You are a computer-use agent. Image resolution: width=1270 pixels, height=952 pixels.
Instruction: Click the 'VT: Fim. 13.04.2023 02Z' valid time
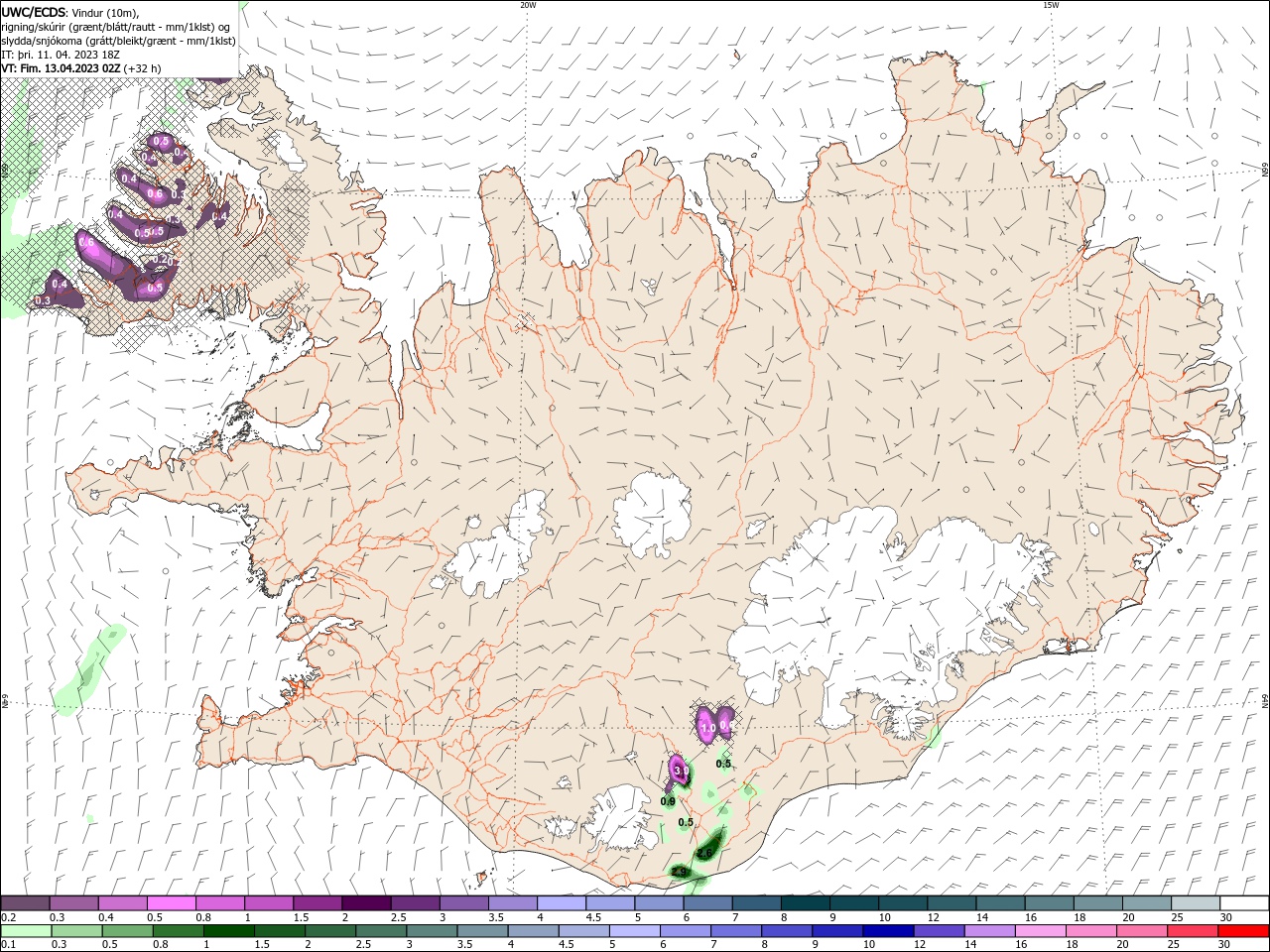pos(62,68)
